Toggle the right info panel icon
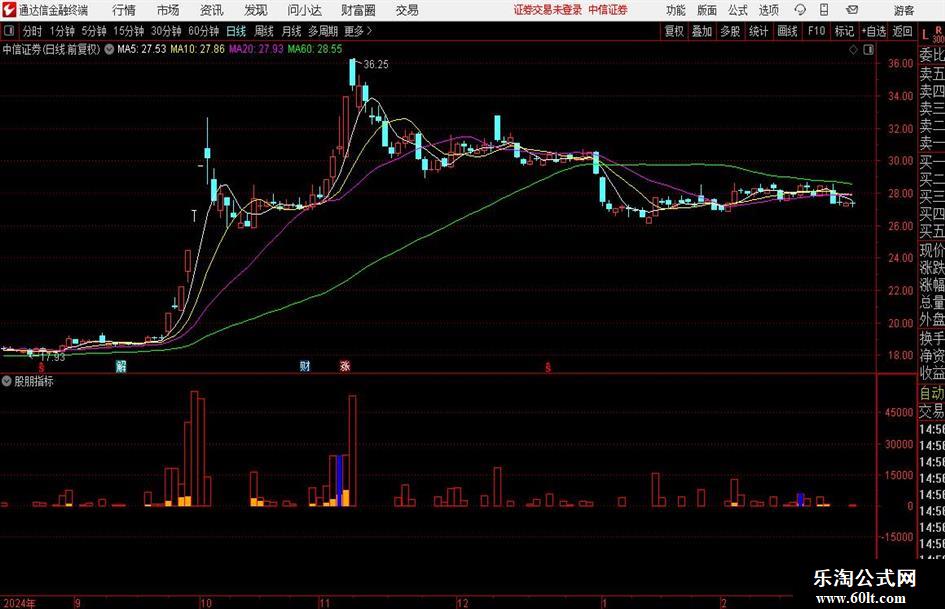 click(x=868, y=50)
